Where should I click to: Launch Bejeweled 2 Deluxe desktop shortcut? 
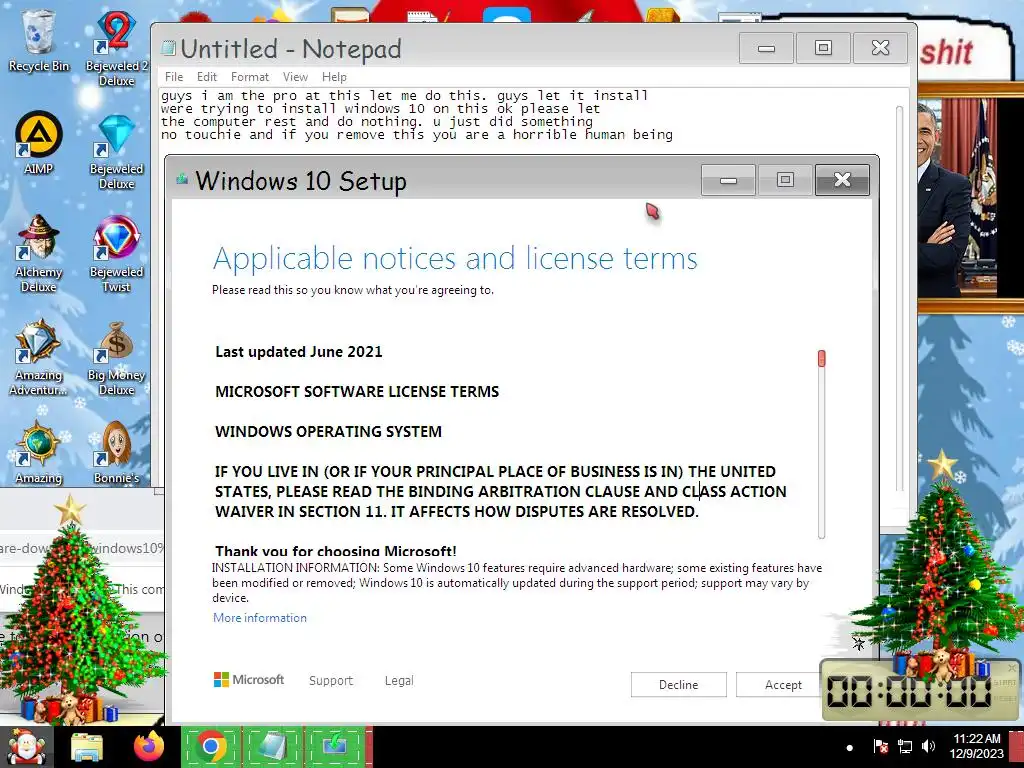tap(116, 48)
